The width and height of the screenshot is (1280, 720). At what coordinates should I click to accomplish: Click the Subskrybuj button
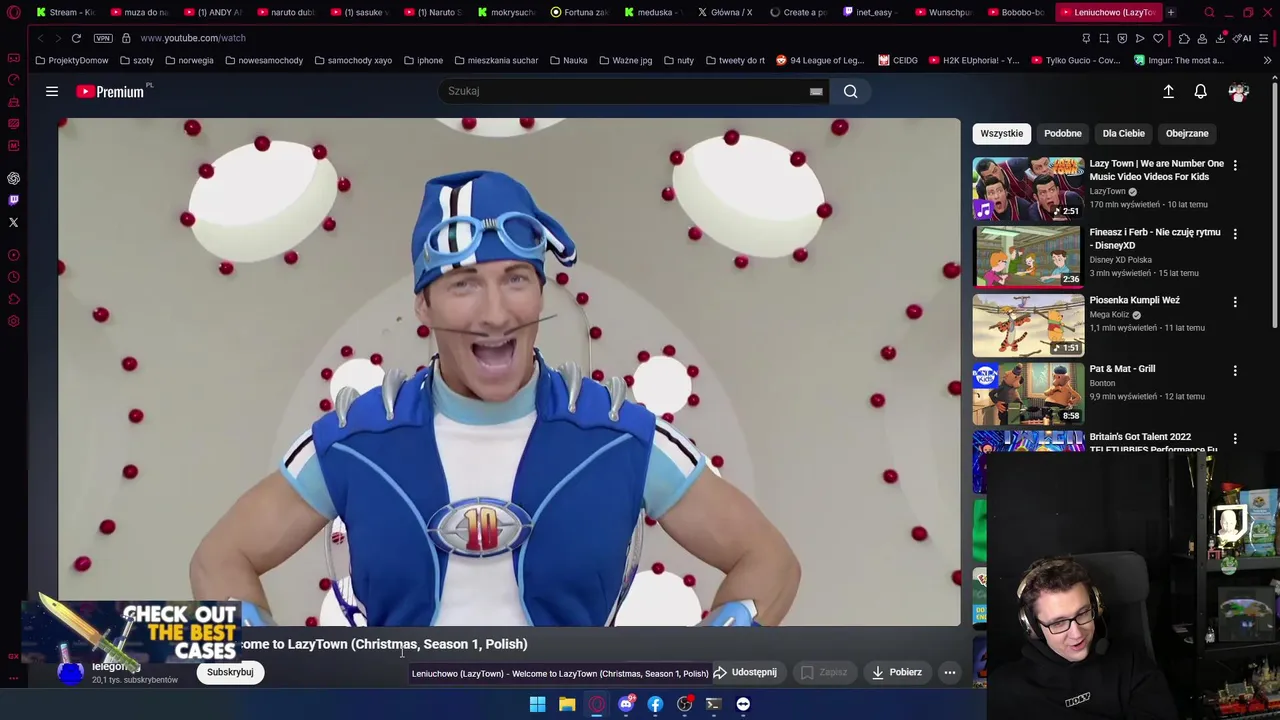230,672
